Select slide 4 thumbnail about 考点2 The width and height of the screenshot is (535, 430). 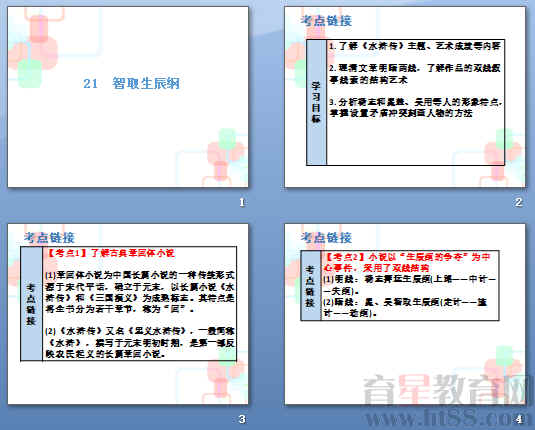click(x=405, y=314)
